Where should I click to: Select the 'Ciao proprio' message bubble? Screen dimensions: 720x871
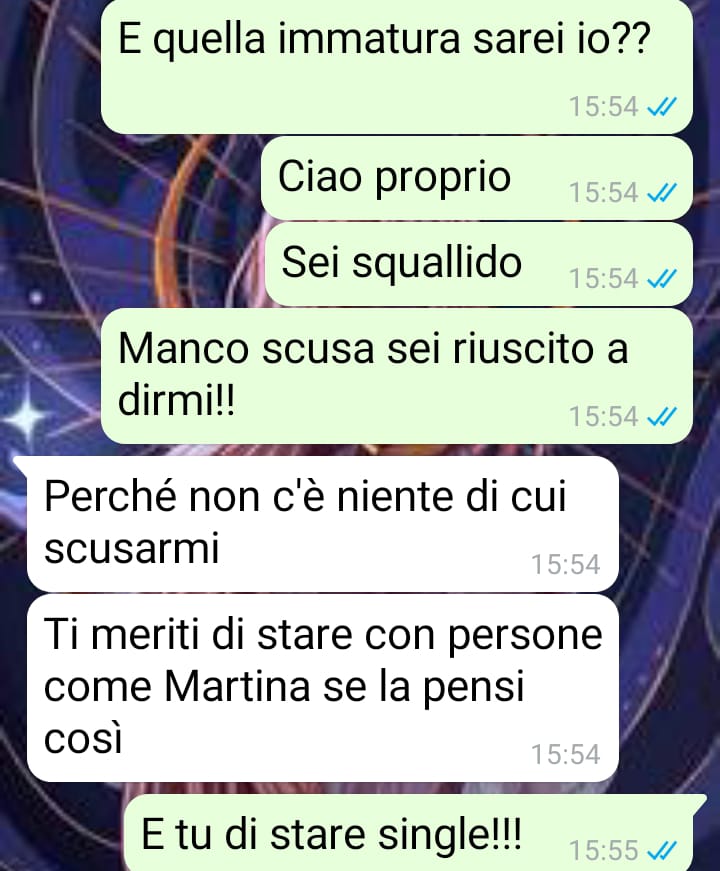(477, 178)
